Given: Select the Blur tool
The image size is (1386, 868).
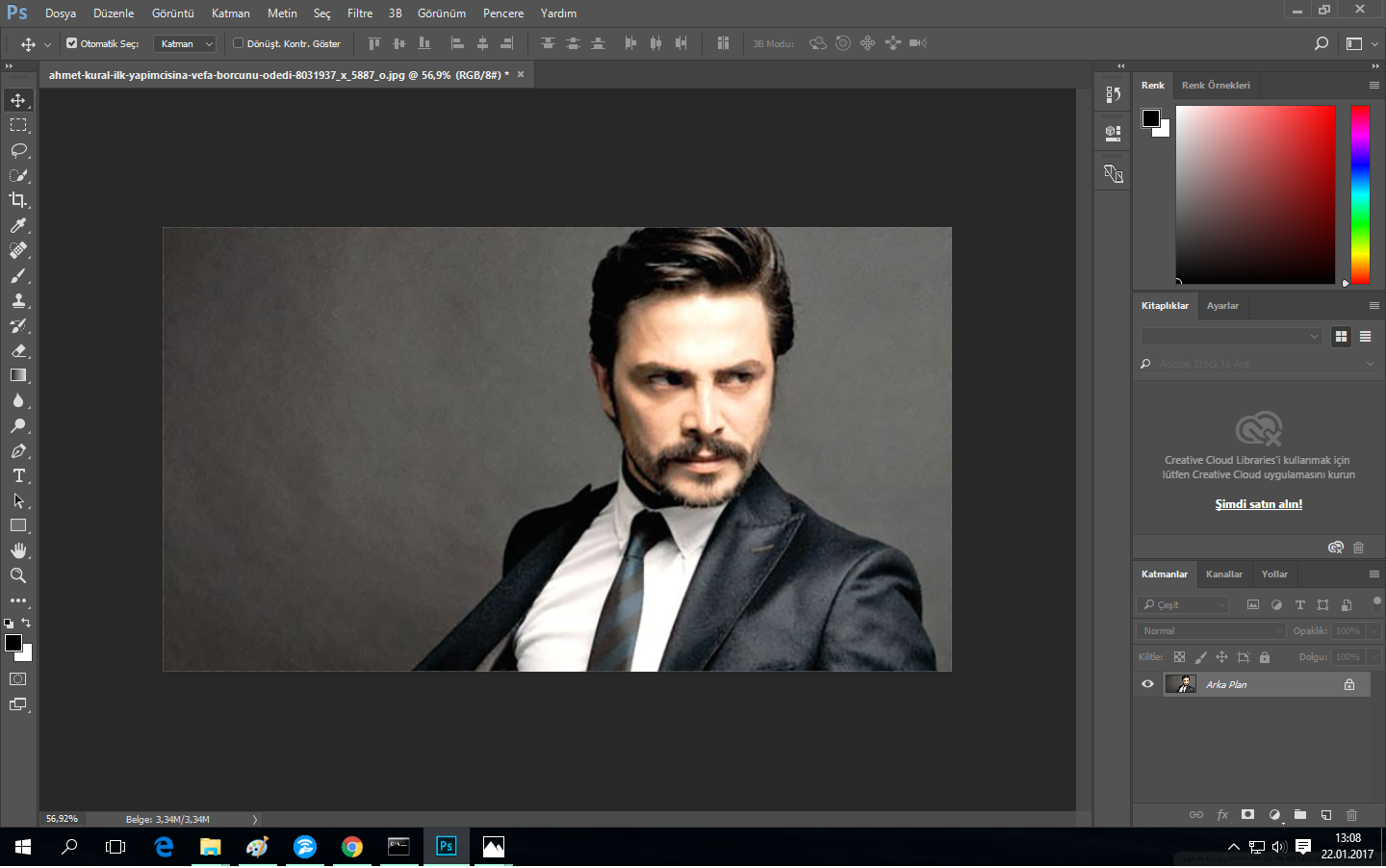Looking at the screenshot, I should point(18,400).
